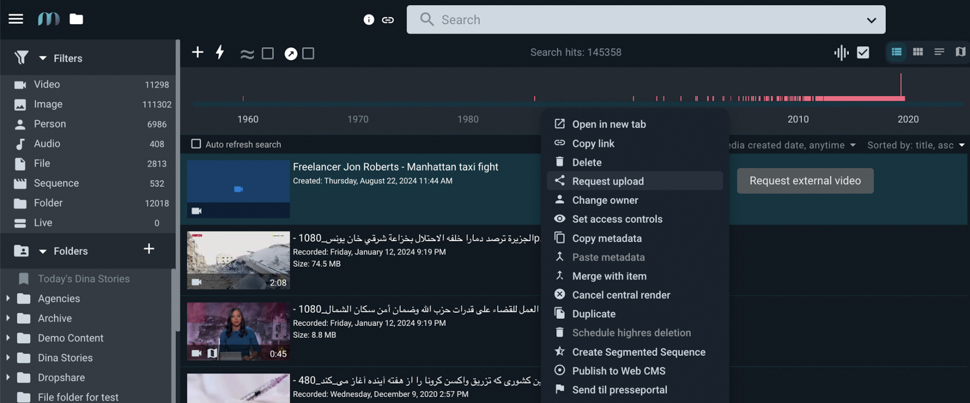Click the funnel Filters icon
Screen dimensions: 970x403
pyautogui.click(x=22, y=58)
